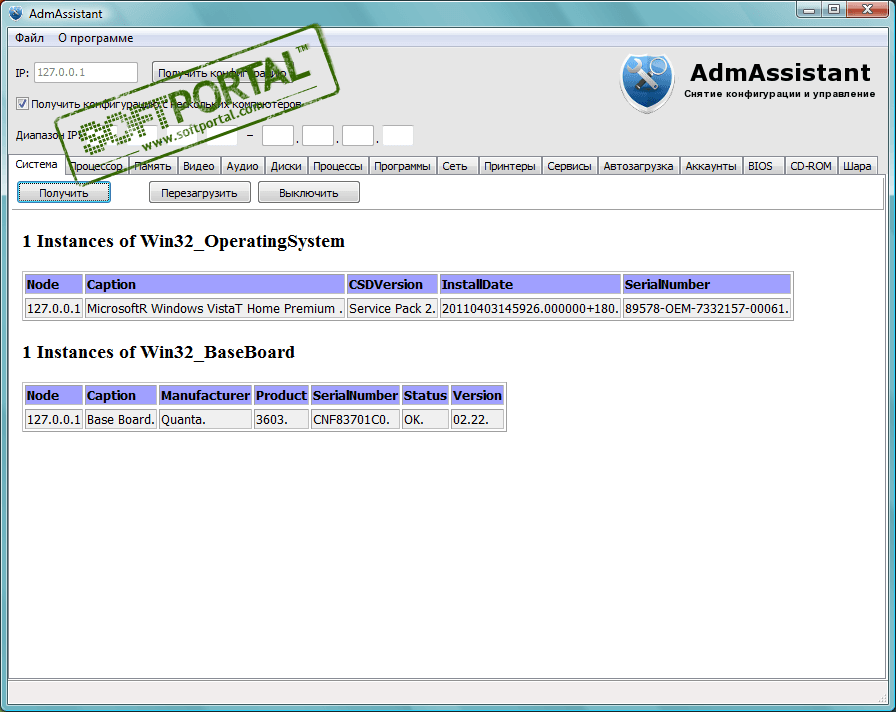The height and width of the screenshot is (712, 896).
Task: Click the Получить конфигурацию button
Action: click(x=222, y=73)
